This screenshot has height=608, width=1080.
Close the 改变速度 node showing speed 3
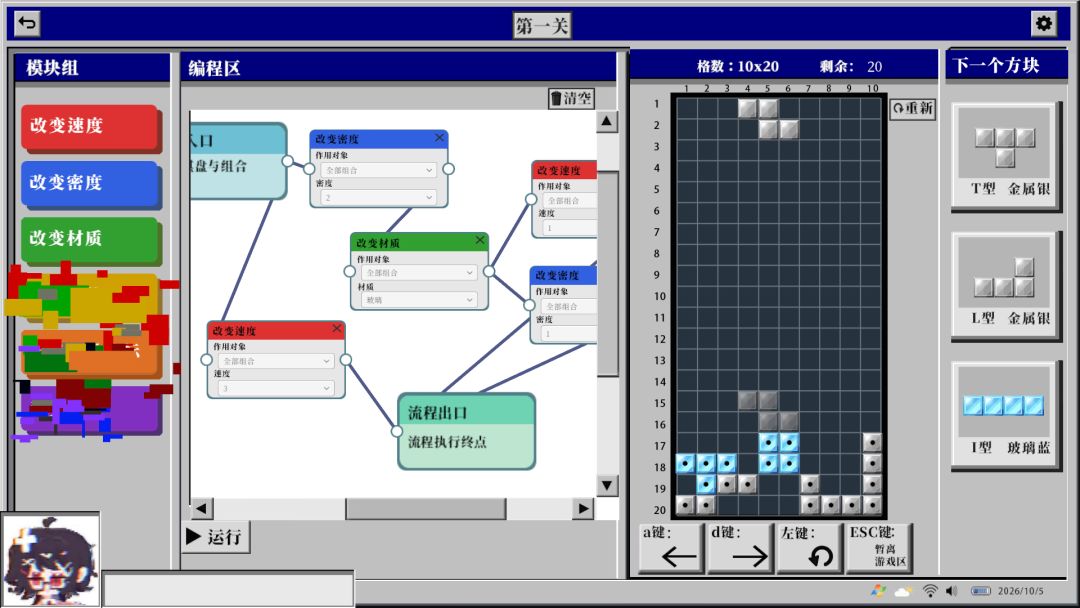[x=337, y=328]
